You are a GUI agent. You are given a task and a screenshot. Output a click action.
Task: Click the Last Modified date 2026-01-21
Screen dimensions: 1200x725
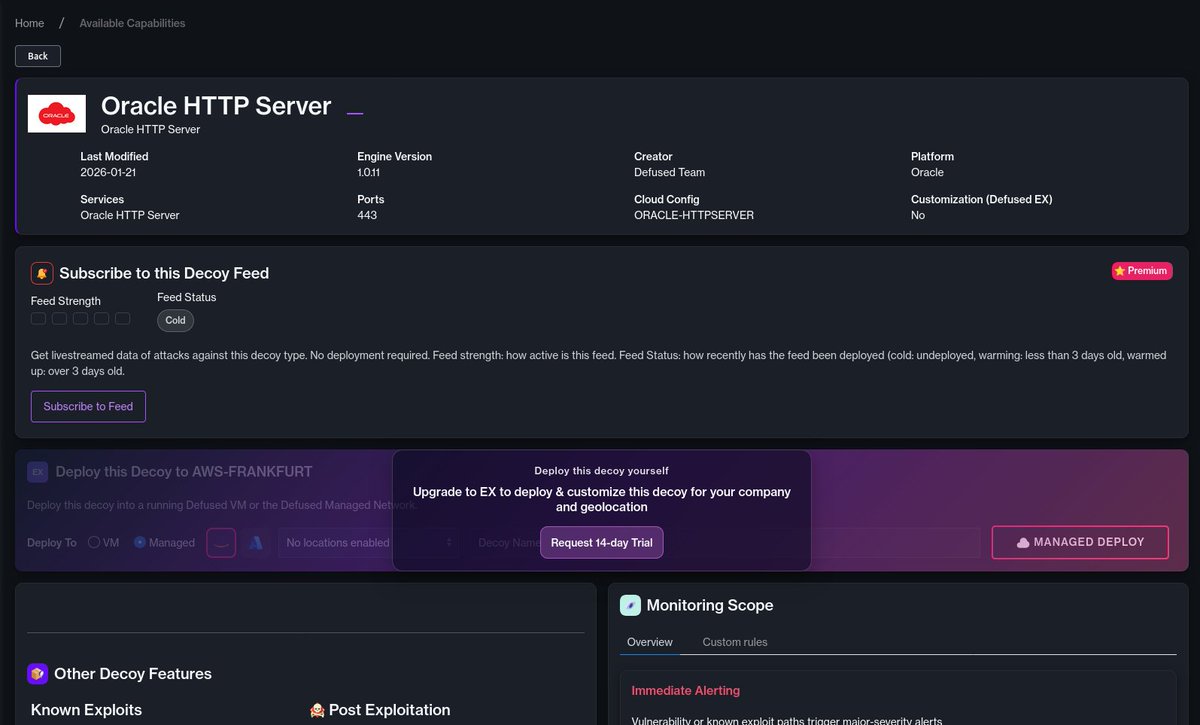[x=107, y=172]
